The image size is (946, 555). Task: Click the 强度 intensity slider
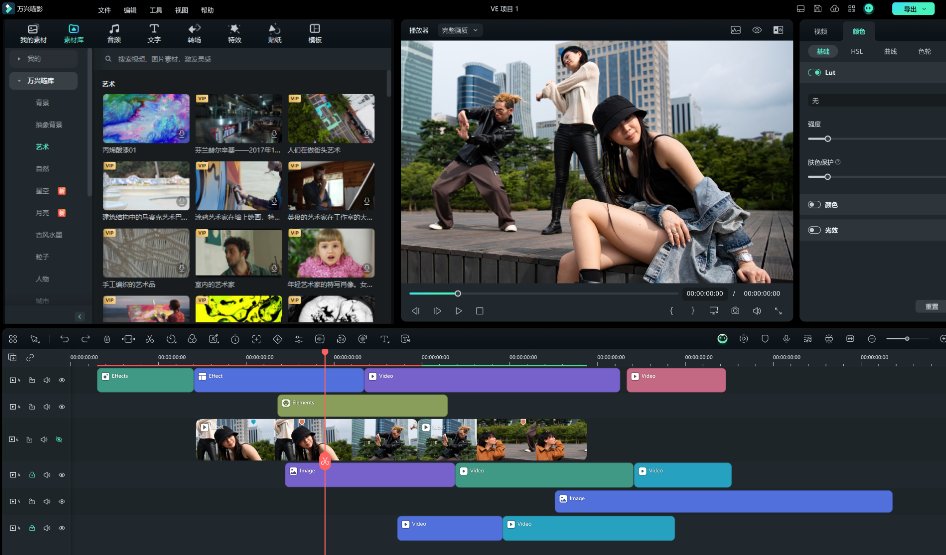(x=877, y=139)
